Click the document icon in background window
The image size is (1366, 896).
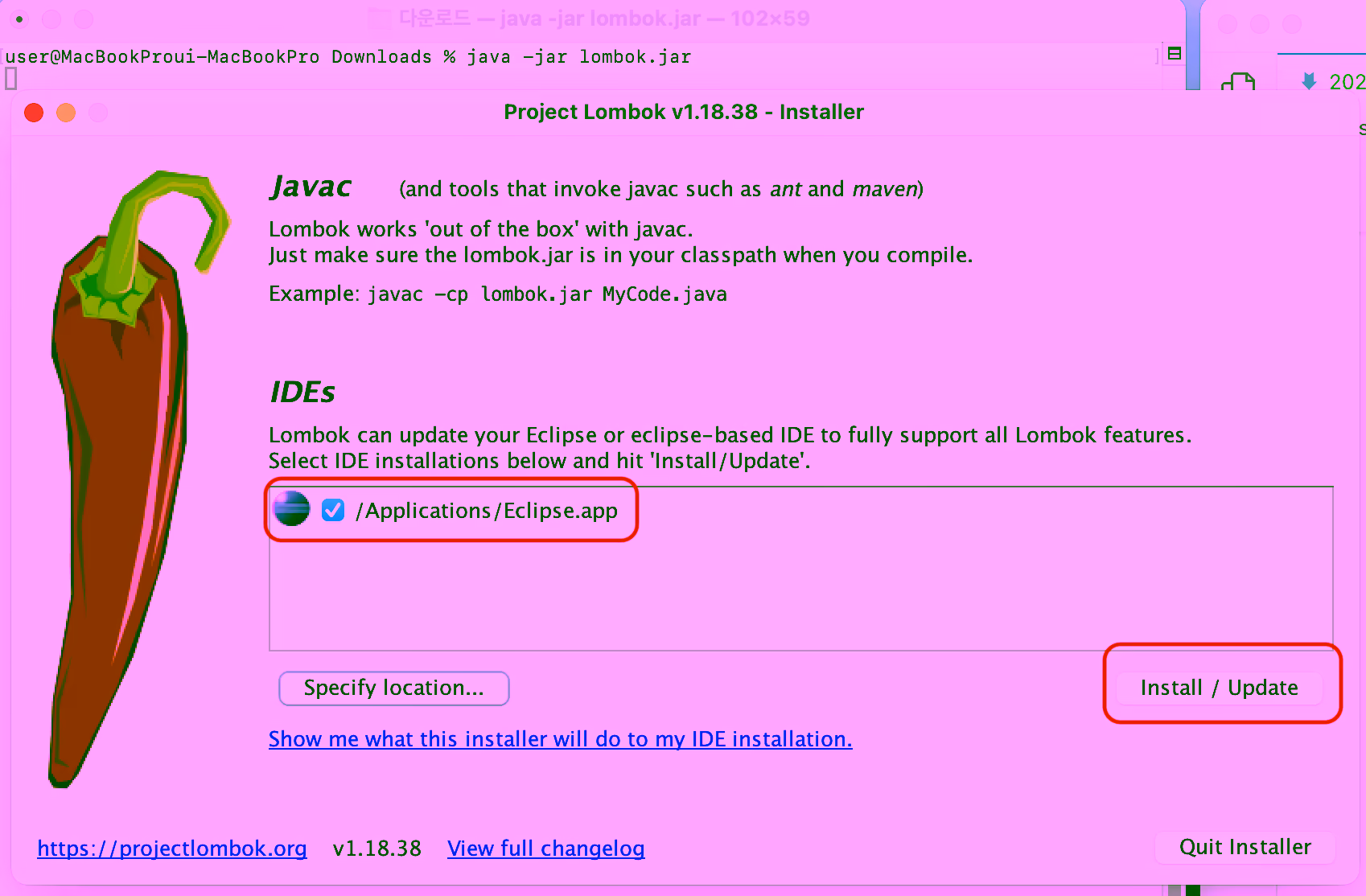1238,81
